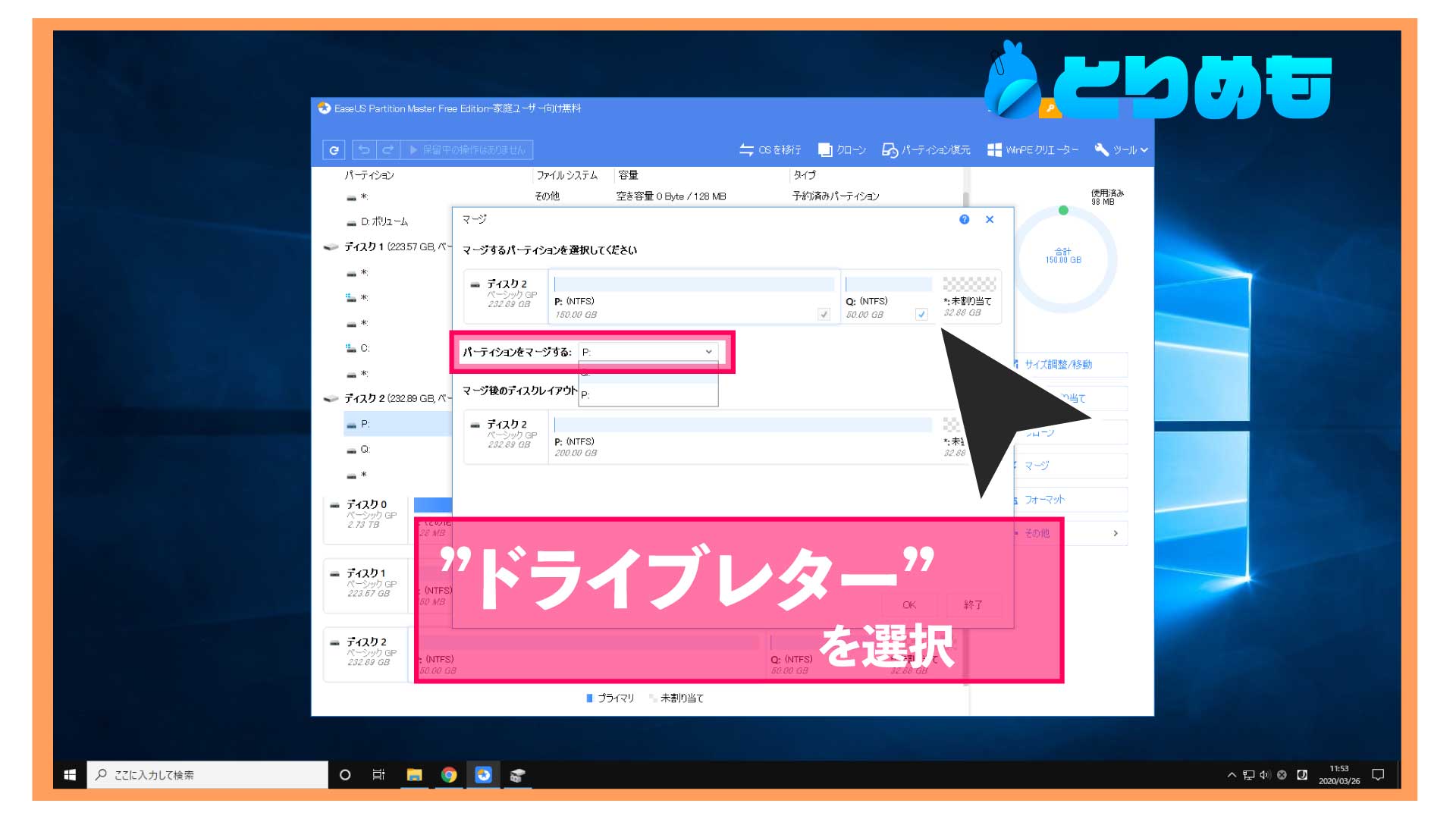Click the ここに入力して検索 taskbar search box

(x=207, y=774)
